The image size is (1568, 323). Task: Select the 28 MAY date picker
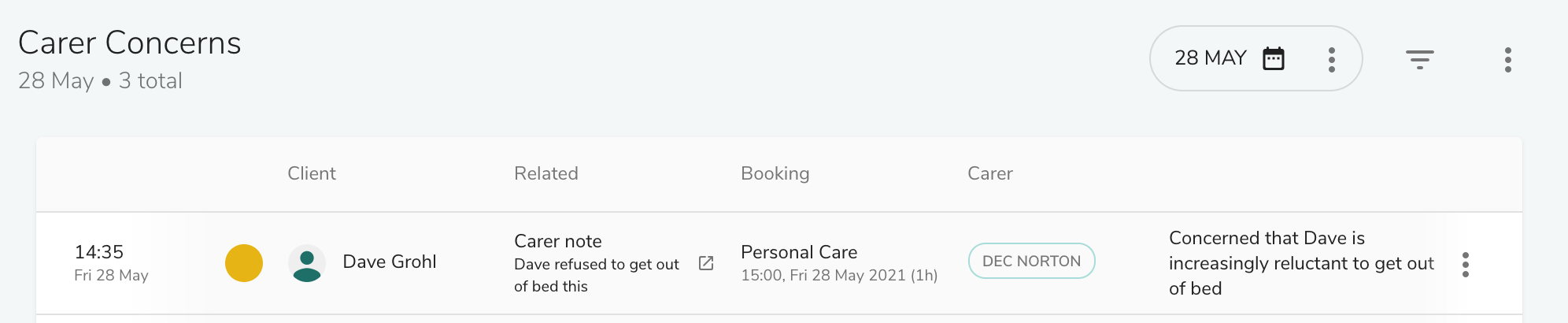coord(1256,58)
